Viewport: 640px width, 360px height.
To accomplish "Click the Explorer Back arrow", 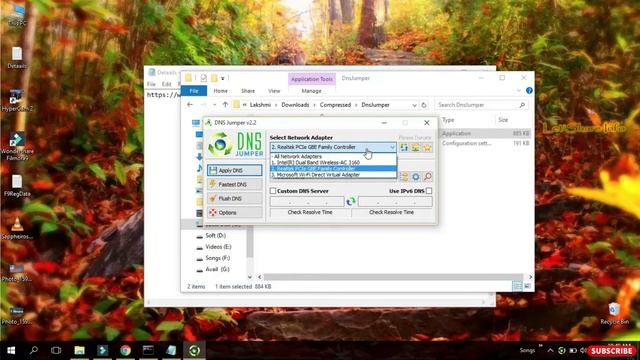I will pyautogui.click(x=190, y=105).
